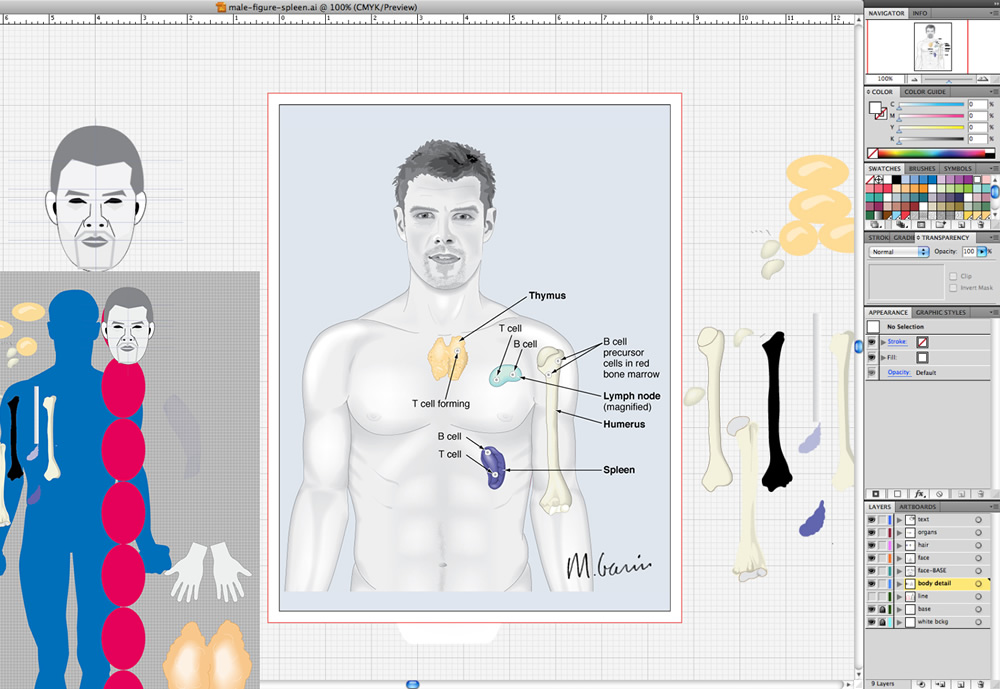Click Clear Appearance icon in Appearance panel
Image resolution: width=1000 pixels, height=689 pixels.
click(x=939, y=494)
